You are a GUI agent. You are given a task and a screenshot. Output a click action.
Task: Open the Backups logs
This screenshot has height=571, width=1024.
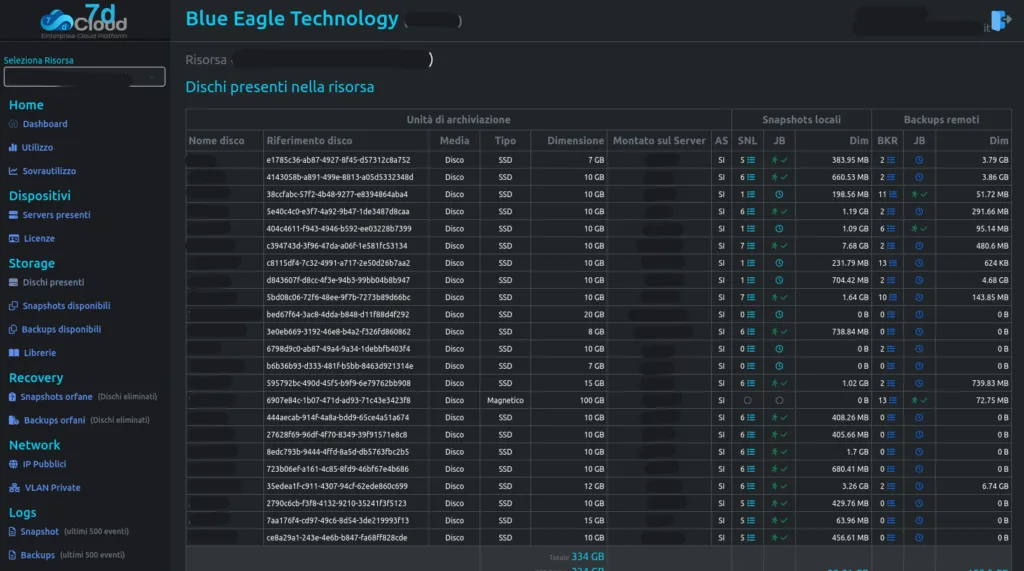point(37,555)
